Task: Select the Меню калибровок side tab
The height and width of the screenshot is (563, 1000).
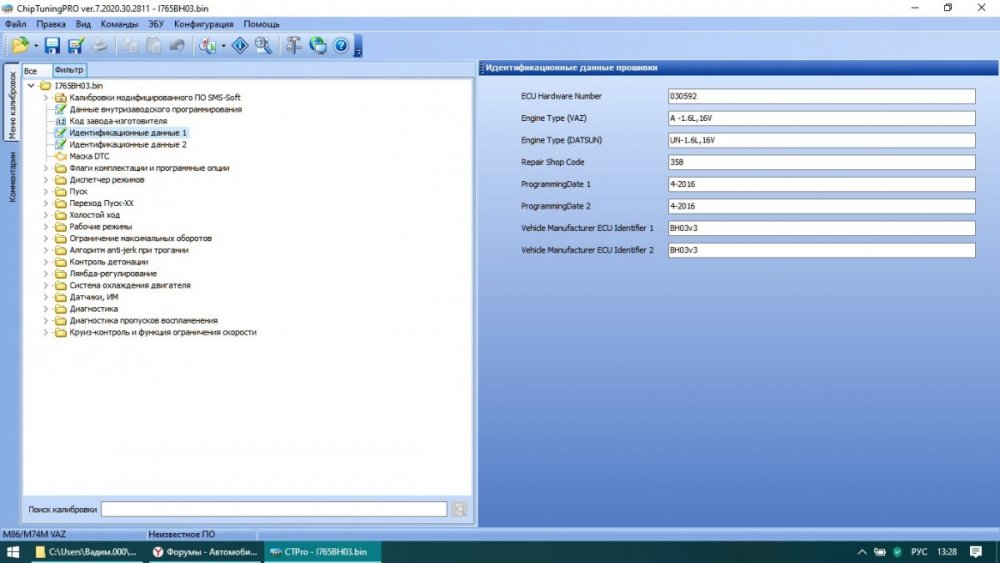Action: tap(11, 103)
